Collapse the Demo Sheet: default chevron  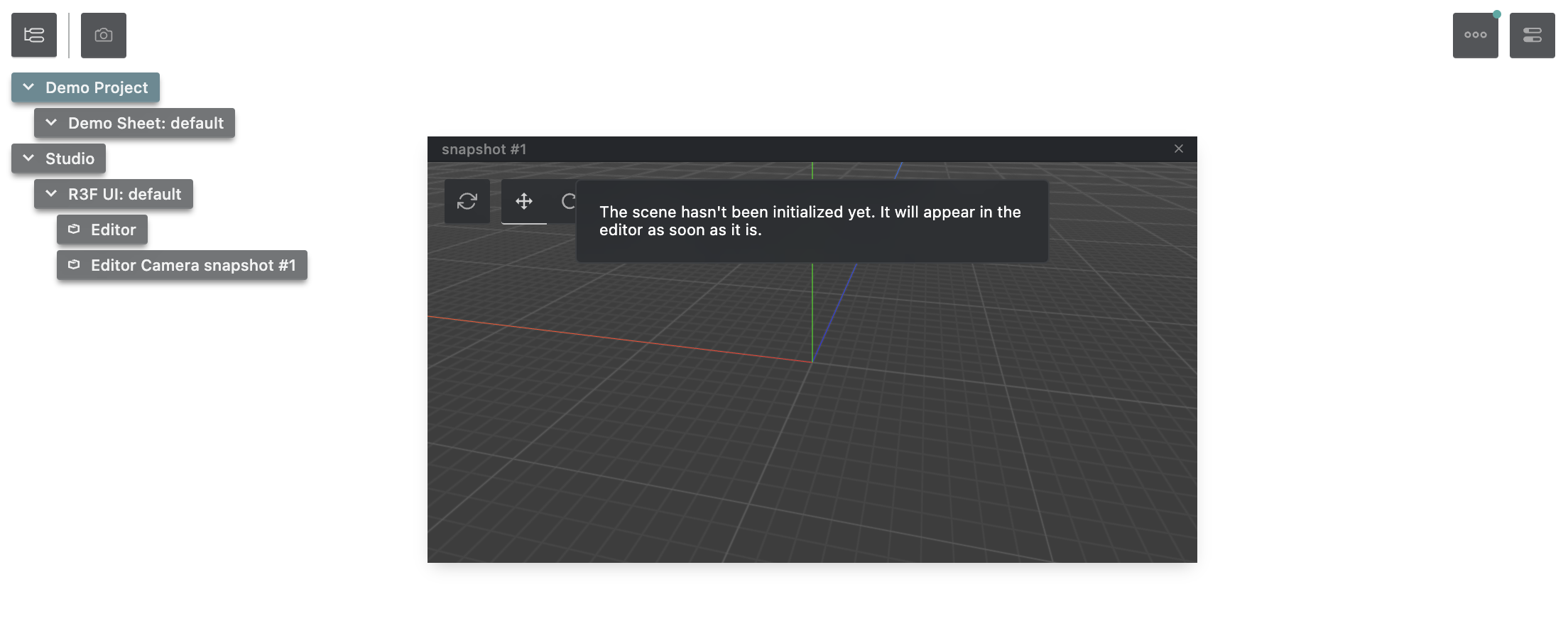(x=51, y=123)
